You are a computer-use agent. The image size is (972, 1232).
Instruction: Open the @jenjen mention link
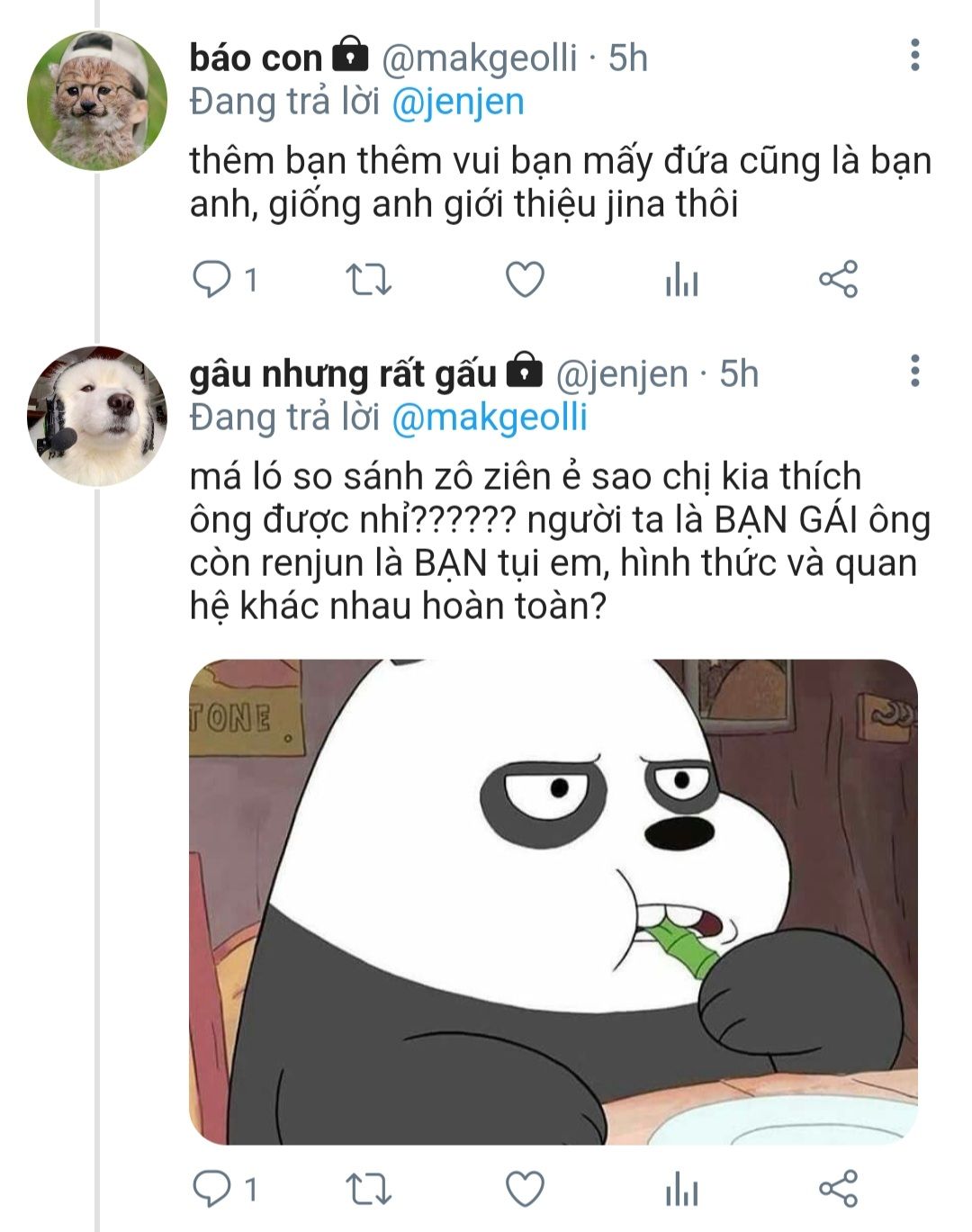(458, 102)
